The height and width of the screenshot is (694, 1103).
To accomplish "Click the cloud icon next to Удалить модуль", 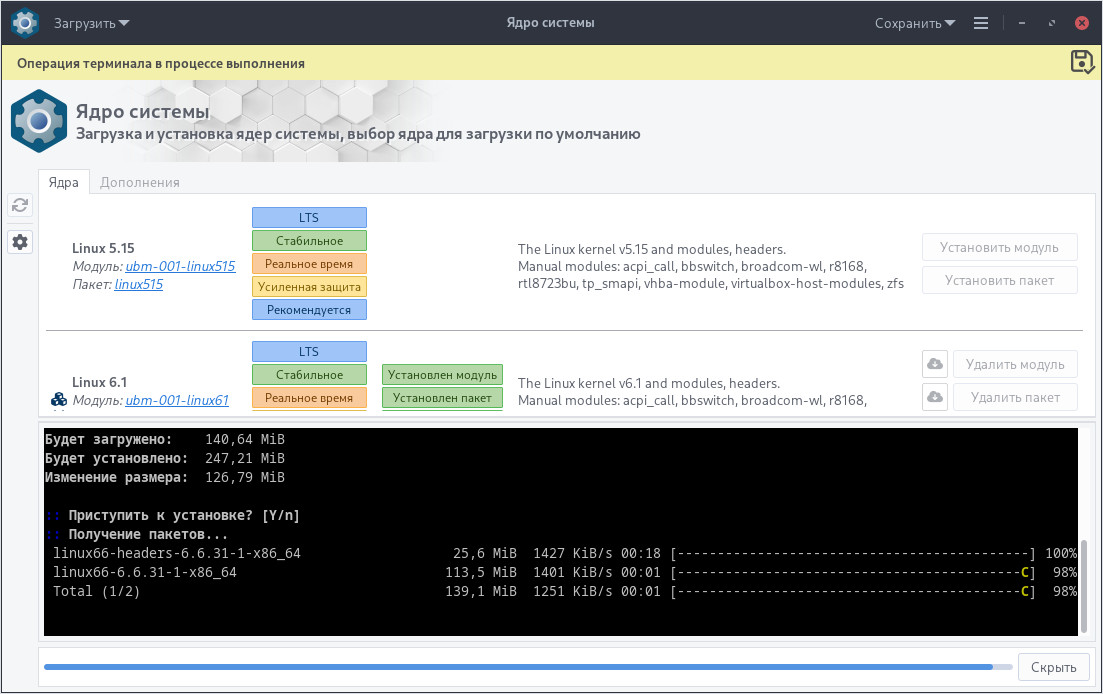I will (935, 364).
